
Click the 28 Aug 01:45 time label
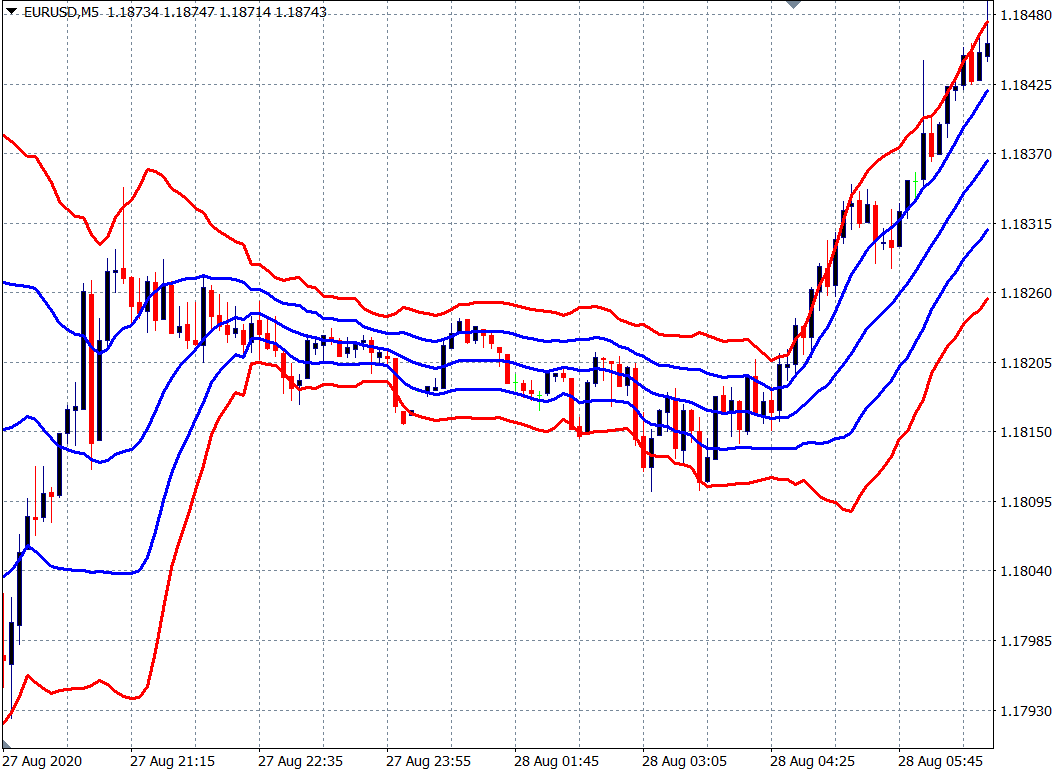556,761
